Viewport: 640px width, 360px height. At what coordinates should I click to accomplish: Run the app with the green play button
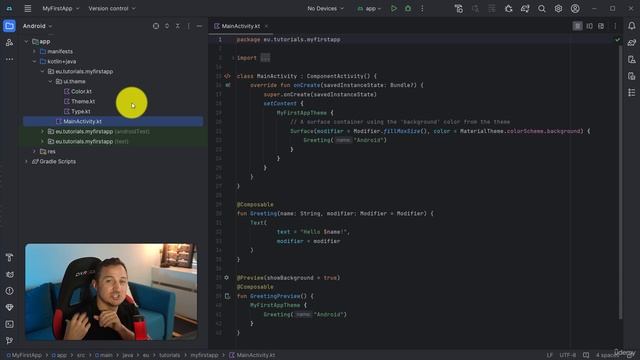pyautogui.click(x=393, y=8)
